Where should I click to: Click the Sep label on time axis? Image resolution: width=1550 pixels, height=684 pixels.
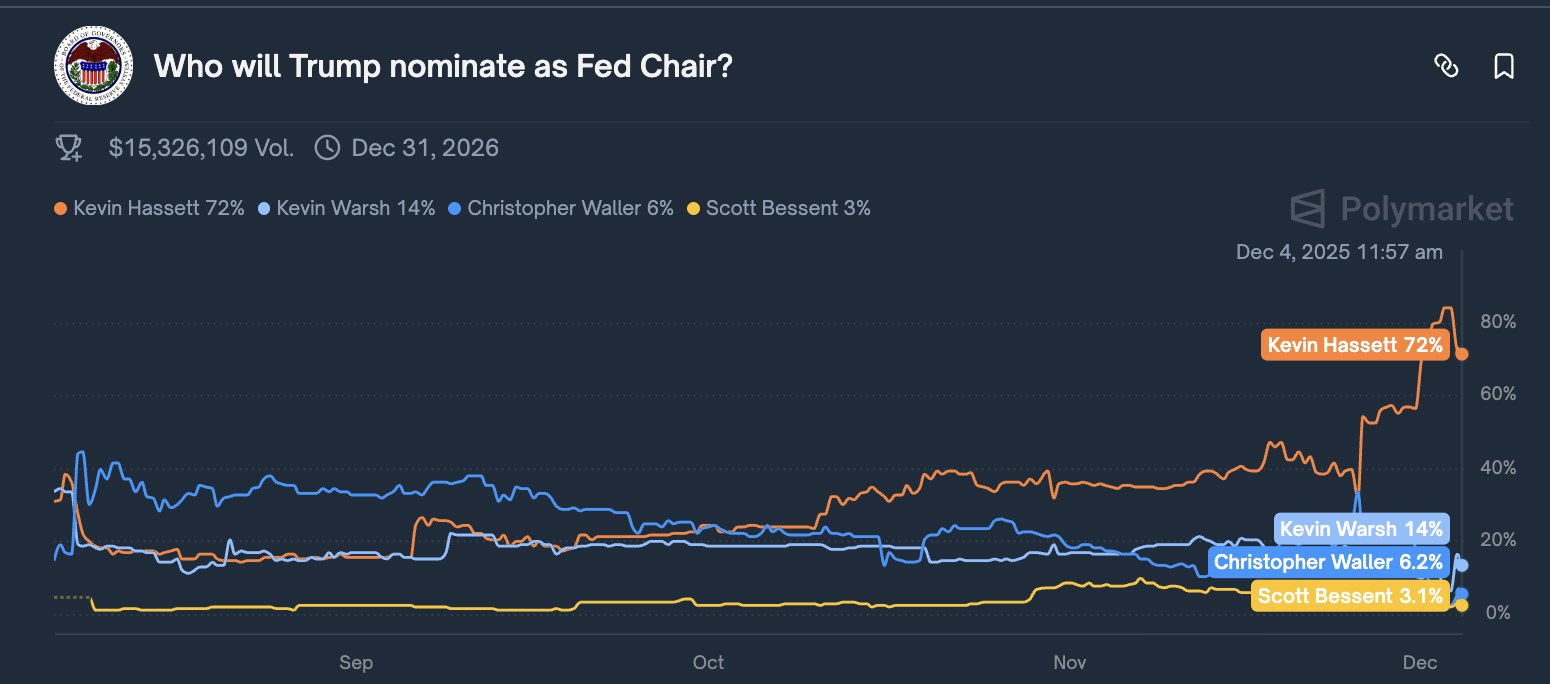(x=356, y=662)
